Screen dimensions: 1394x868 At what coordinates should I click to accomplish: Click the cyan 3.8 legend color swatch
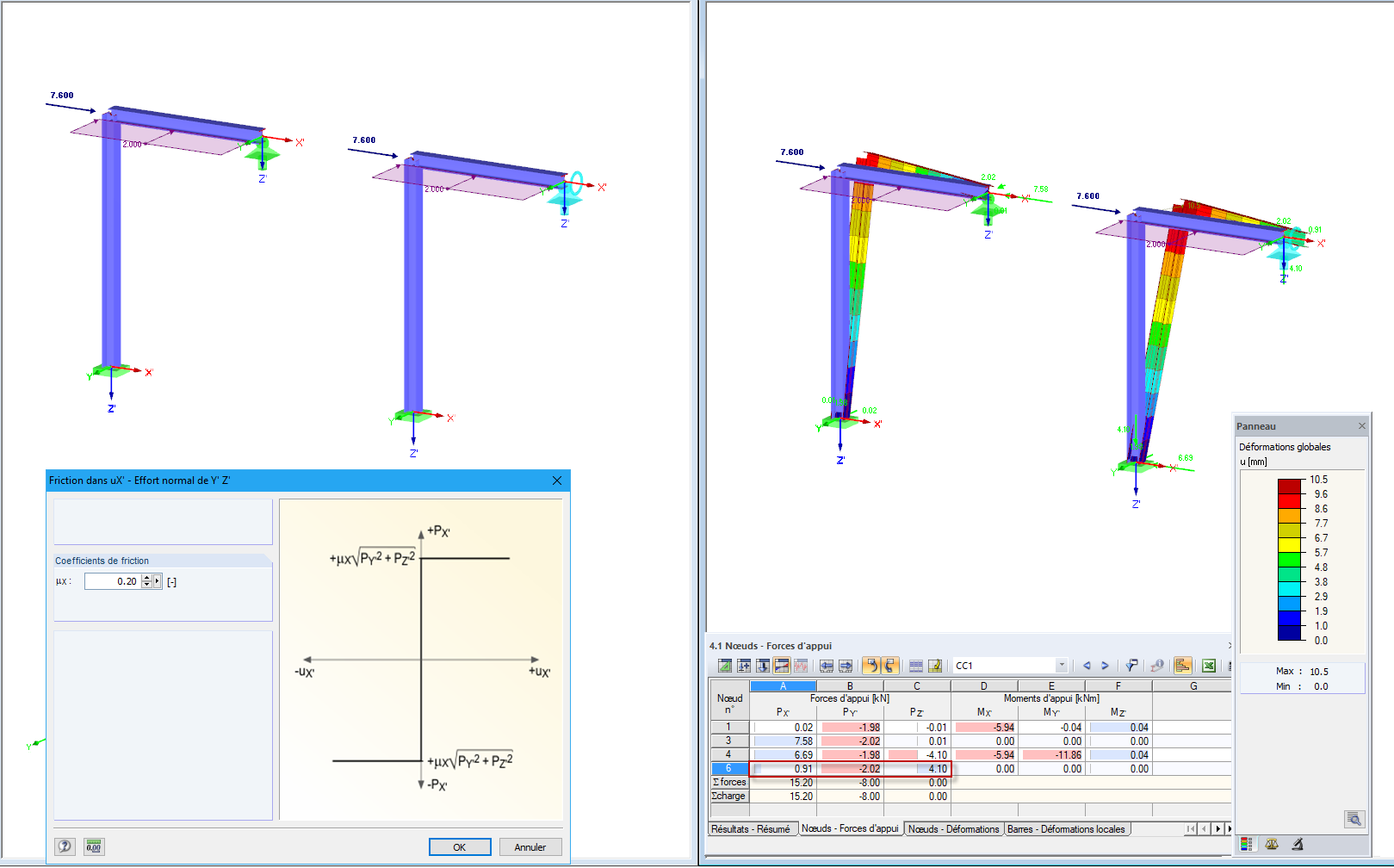[1289, 588]
